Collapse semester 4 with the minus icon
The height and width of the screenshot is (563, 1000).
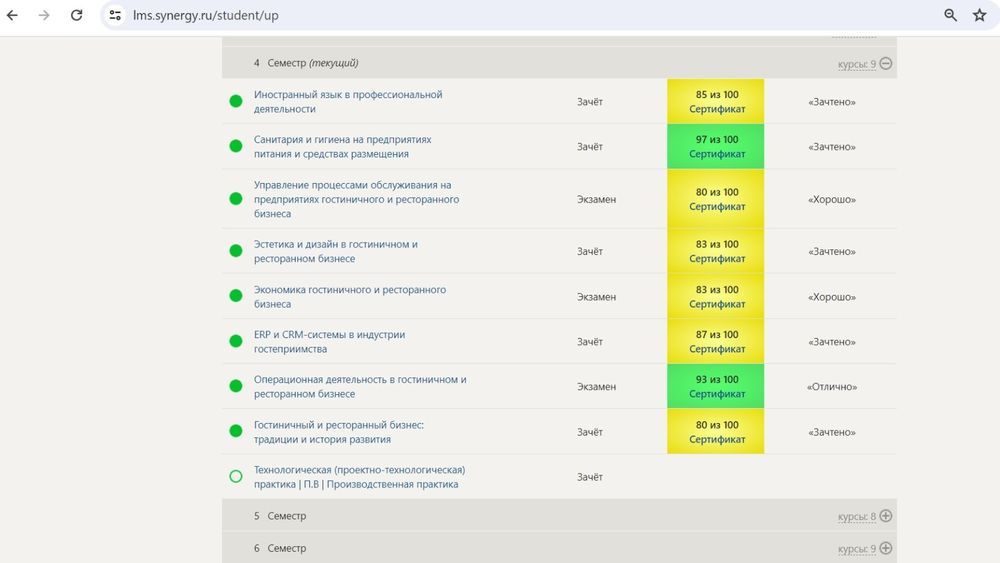(886, 64)
